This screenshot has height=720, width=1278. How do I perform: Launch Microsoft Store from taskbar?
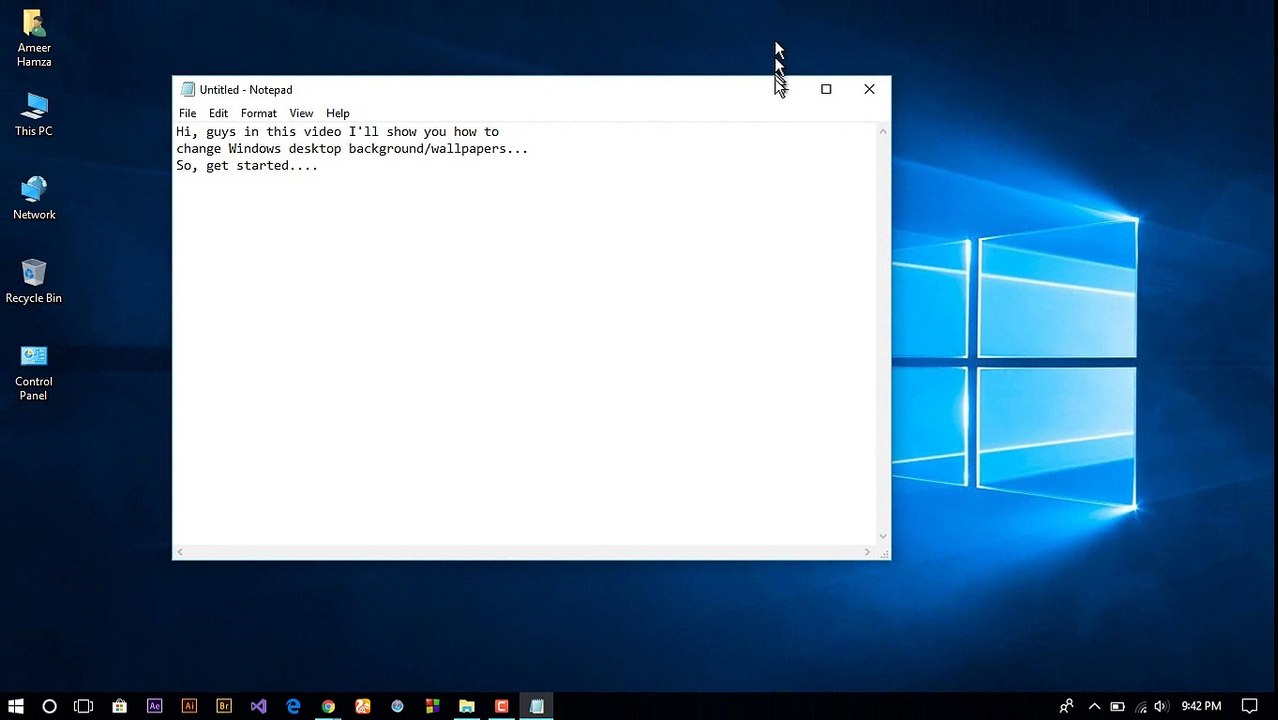pyautogui.click(x=119, y=706)
